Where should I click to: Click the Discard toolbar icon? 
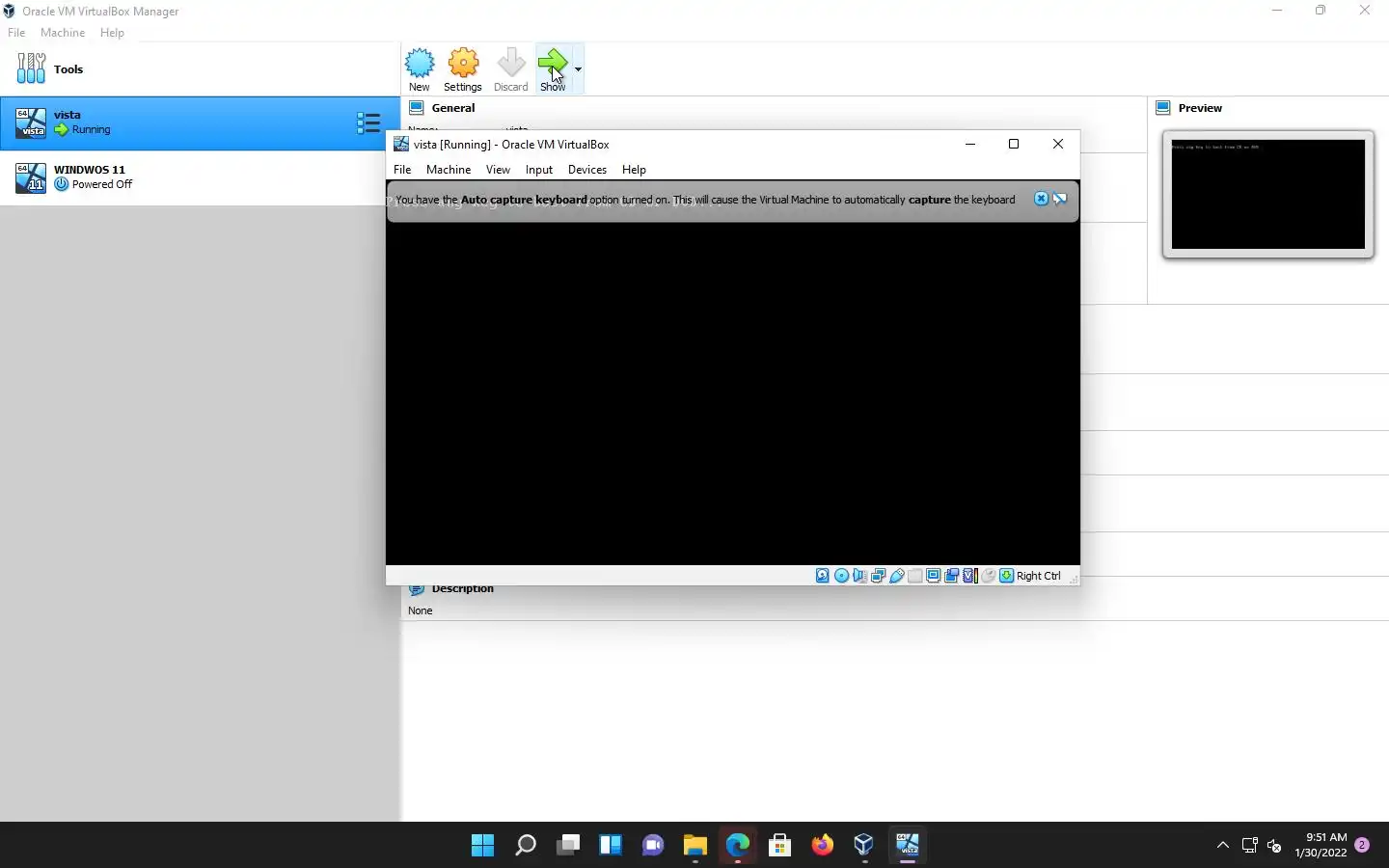[x=511, y=68]
